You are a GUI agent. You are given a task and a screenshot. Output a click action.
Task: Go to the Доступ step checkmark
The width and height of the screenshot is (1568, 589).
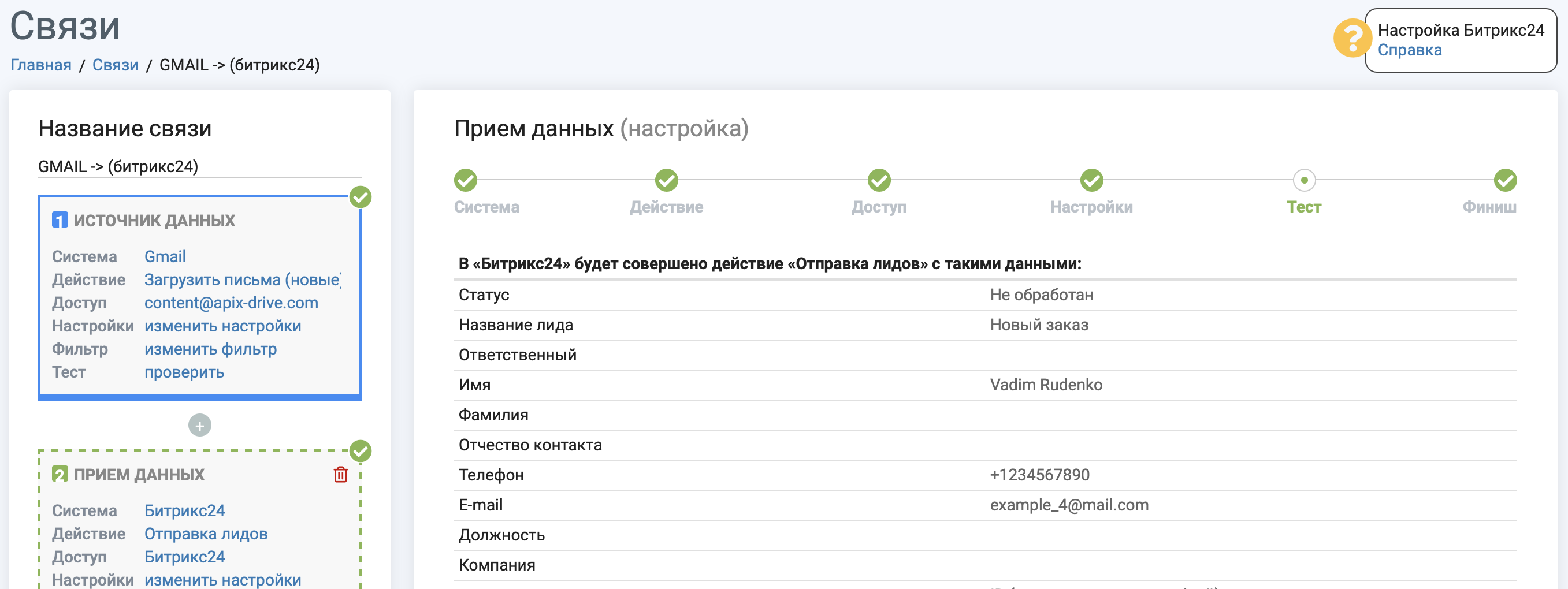point(879,180)
